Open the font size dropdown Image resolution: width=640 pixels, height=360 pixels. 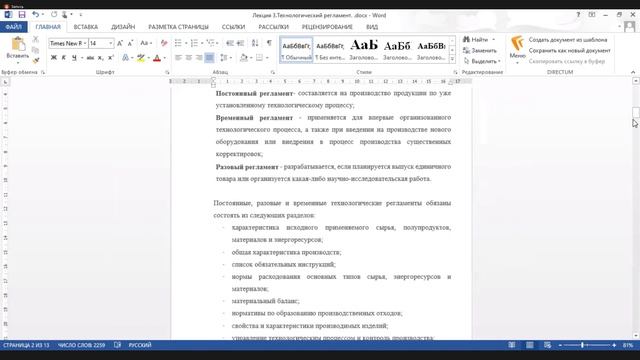point(111,43)
